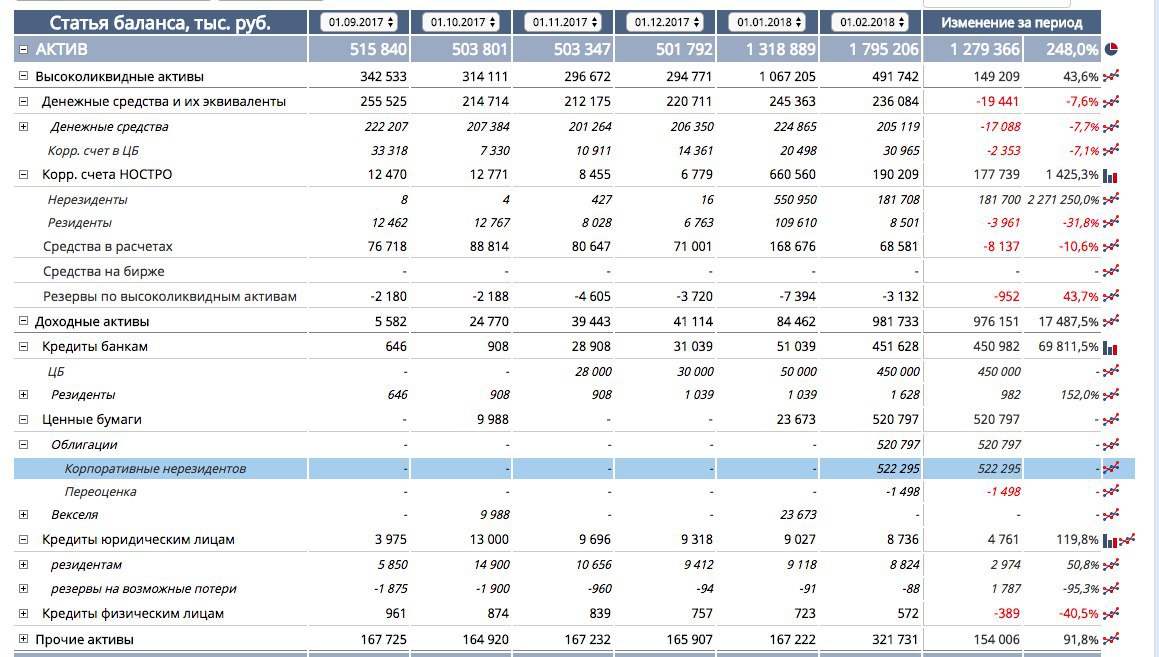Expand Кредиты физическим лицам row
The image size is (1159, 657).
[x=23, y=613]
